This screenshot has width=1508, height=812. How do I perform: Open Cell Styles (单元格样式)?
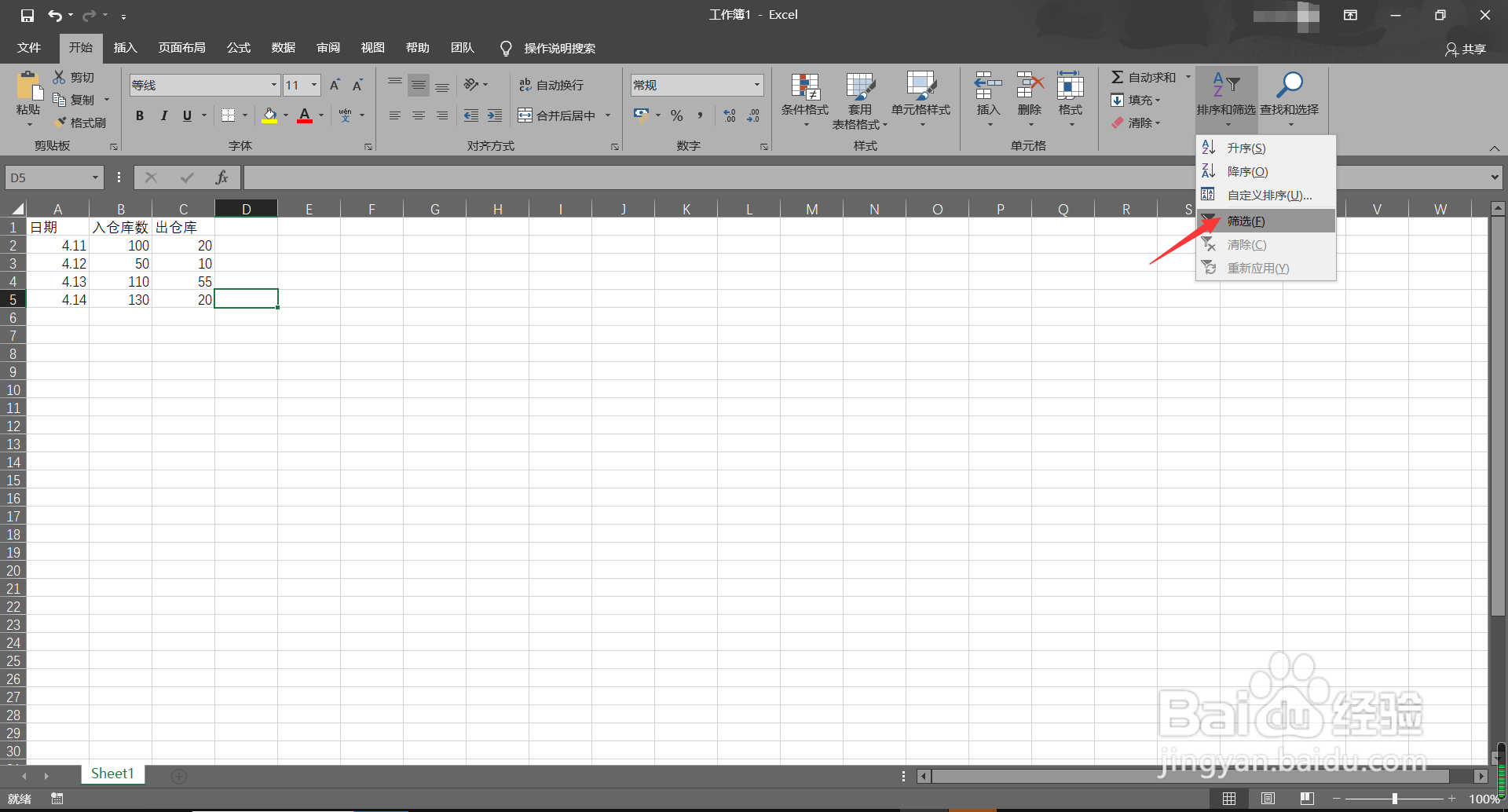(921, 101)
